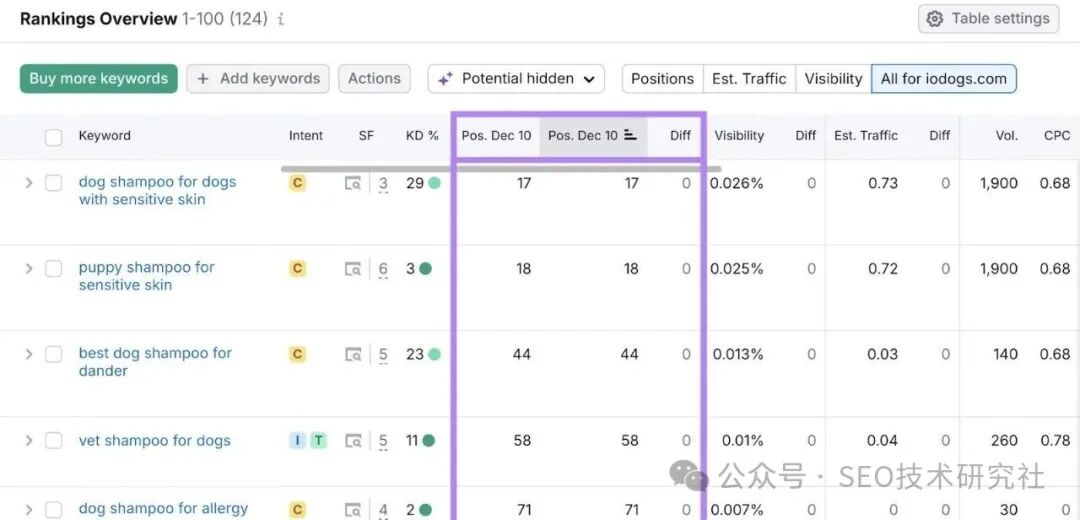The image size is (1080, 520).
Task: Click the horizontal scrollbar under the header
Action: tap(500, 169)
